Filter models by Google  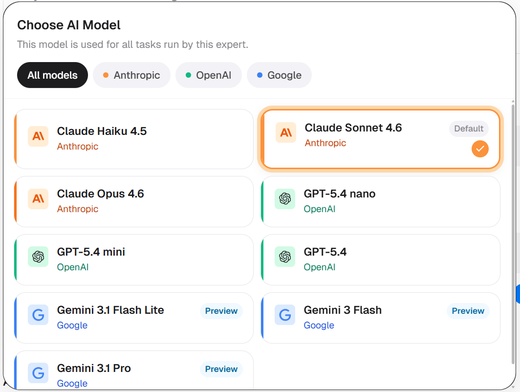(x=279, y=75)
